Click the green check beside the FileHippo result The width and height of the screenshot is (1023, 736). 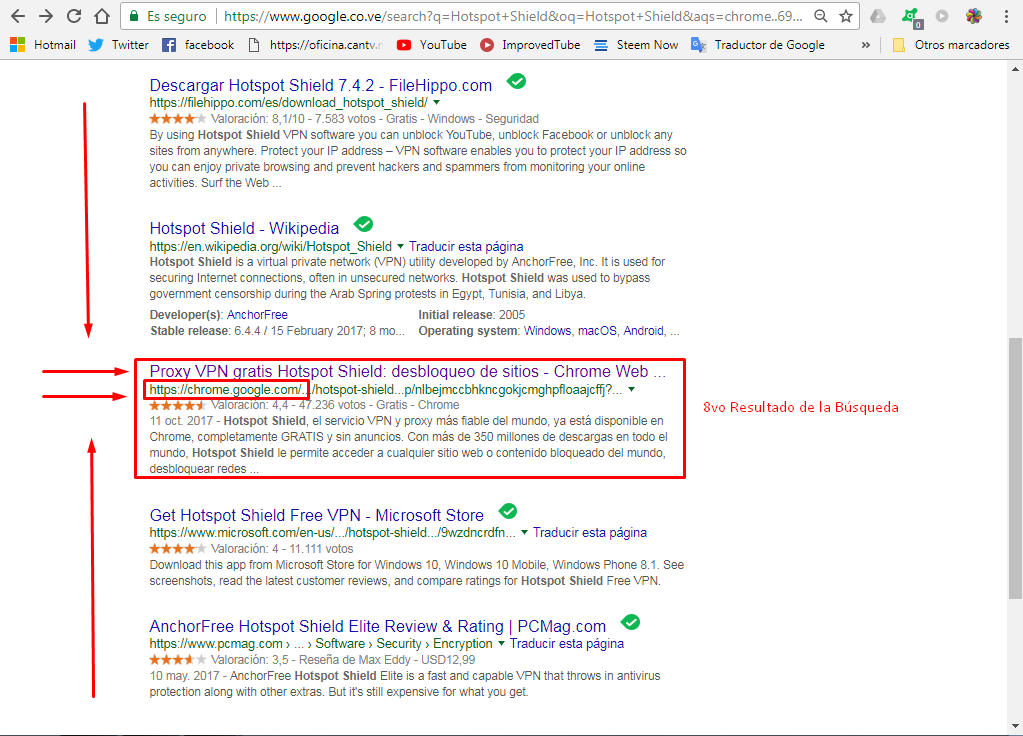pyautogui.click(x=516, y=82)
